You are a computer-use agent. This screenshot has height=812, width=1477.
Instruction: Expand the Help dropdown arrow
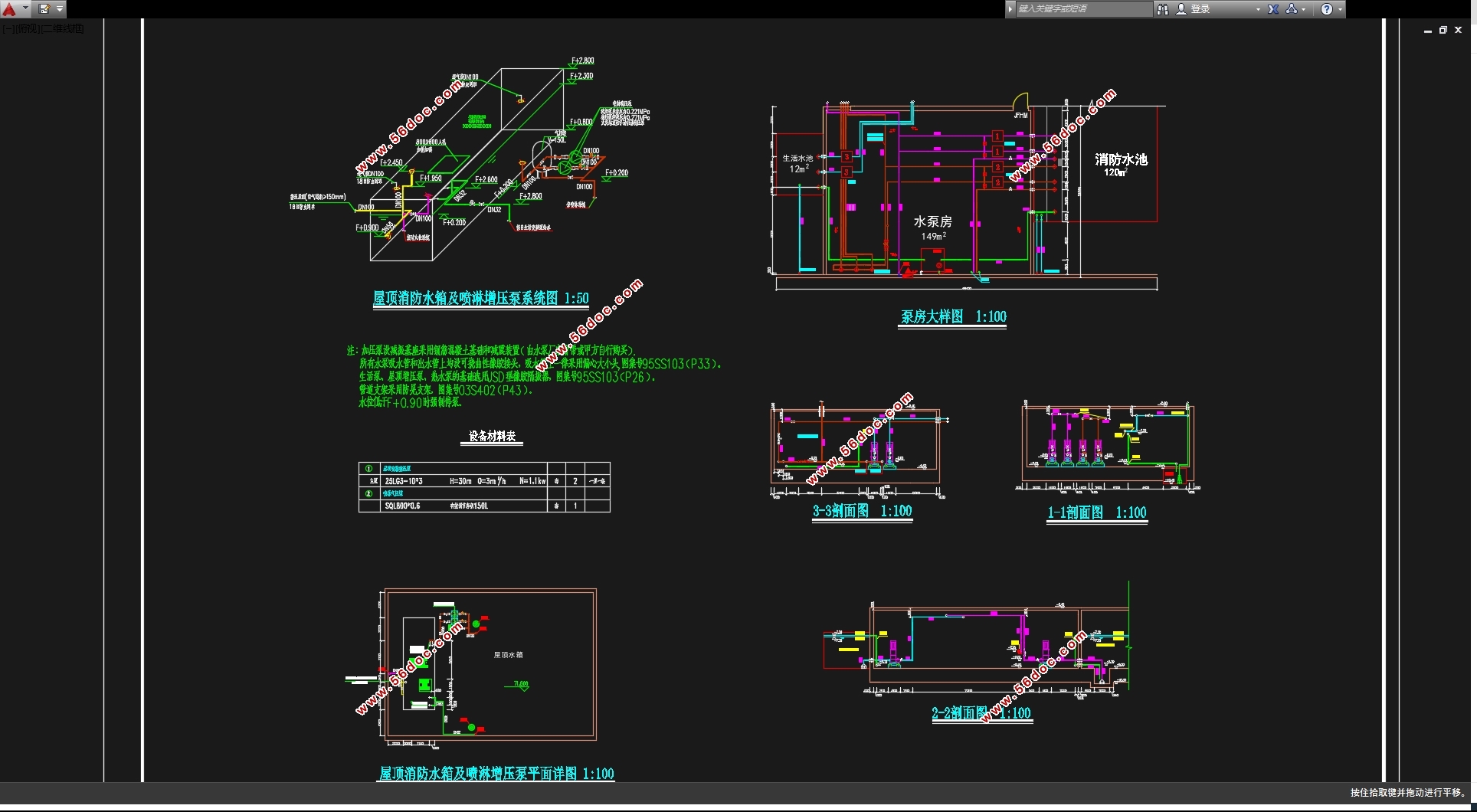(x=1340, y=9)
